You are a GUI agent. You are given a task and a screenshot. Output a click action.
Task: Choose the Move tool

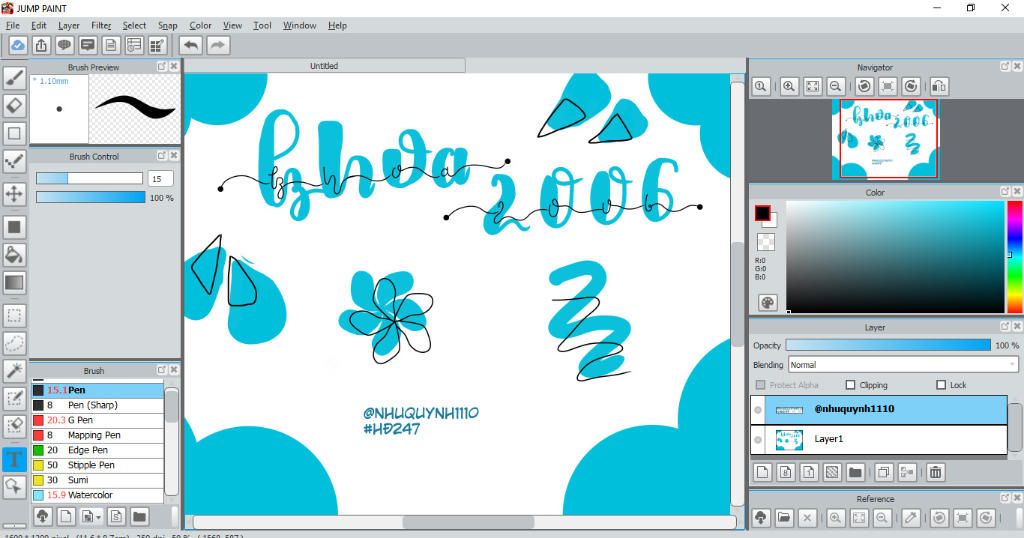tap(14, 193)
